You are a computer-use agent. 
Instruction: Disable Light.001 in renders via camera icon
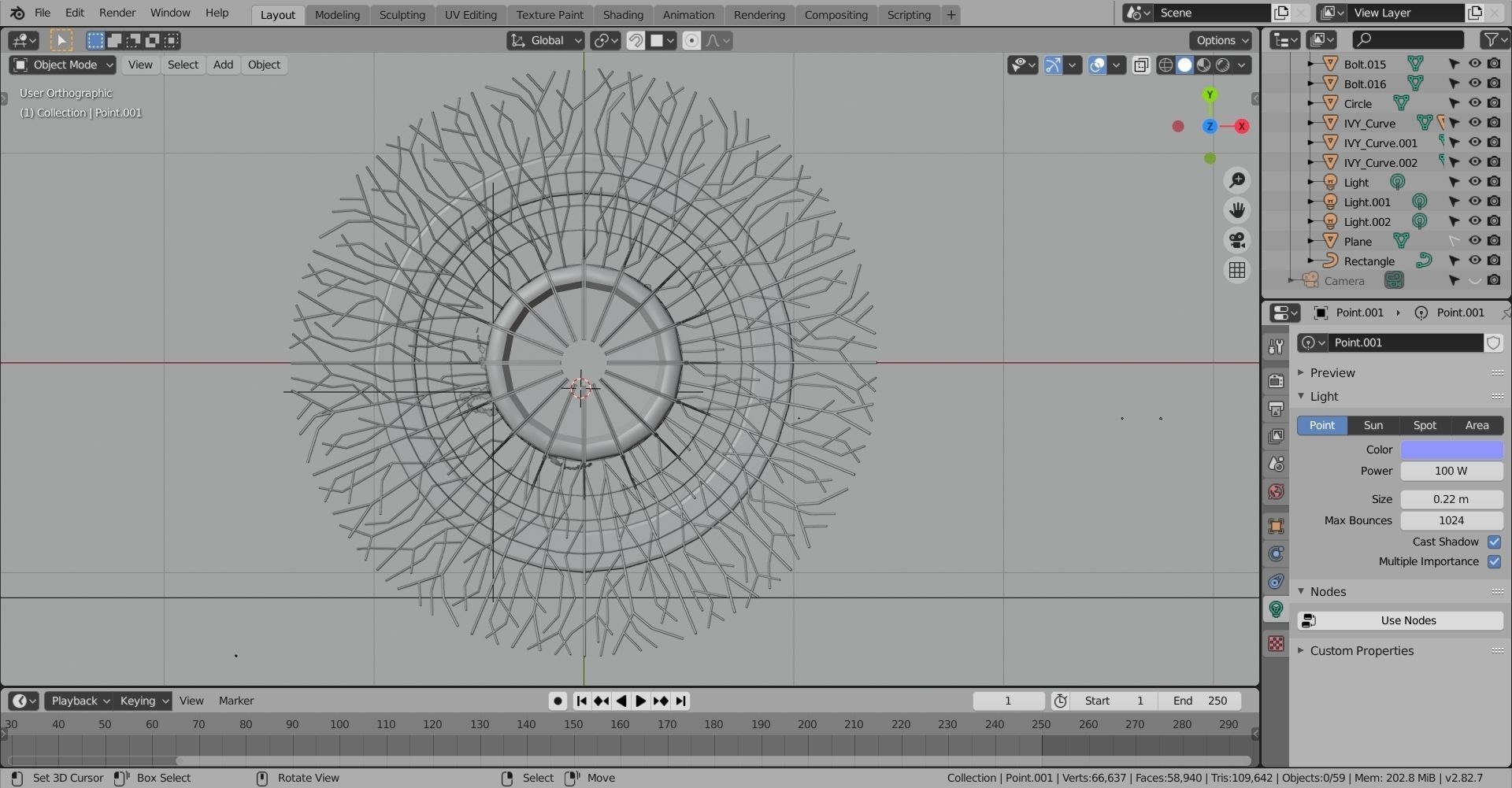click(1494, 202)
